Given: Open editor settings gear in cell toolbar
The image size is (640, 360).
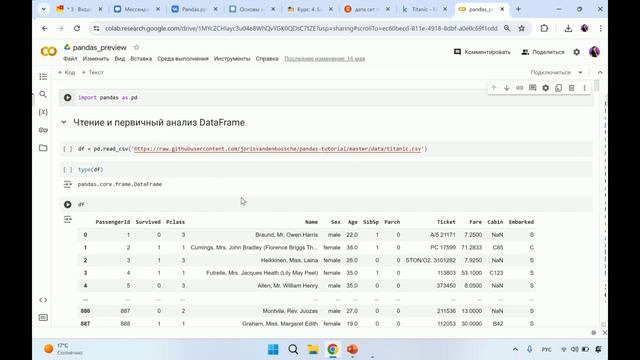Looking at the screenshot, I should (x=545, y=88).
